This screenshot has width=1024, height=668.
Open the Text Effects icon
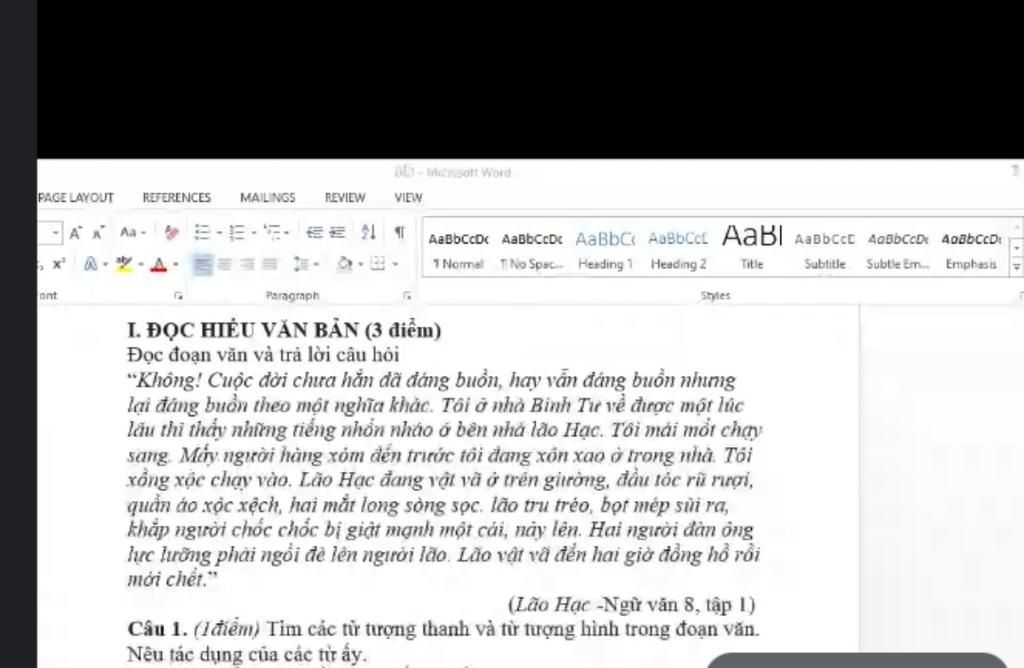(x=91, y=264)
